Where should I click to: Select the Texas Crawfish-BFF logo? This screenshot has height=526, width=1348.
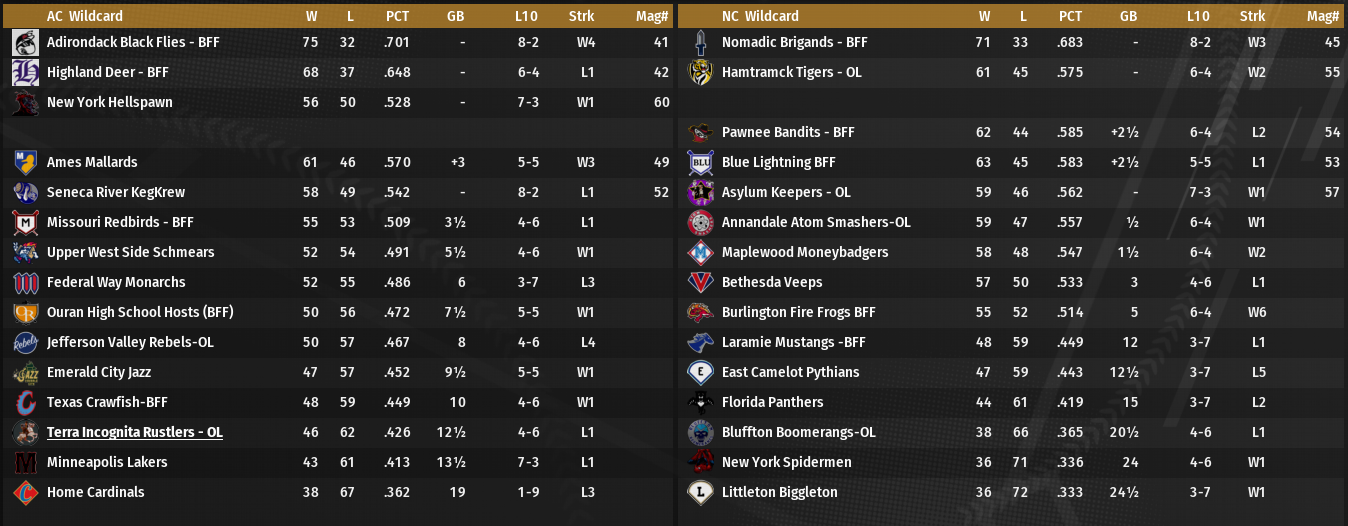pyautogui.click(x=25, y=402)
